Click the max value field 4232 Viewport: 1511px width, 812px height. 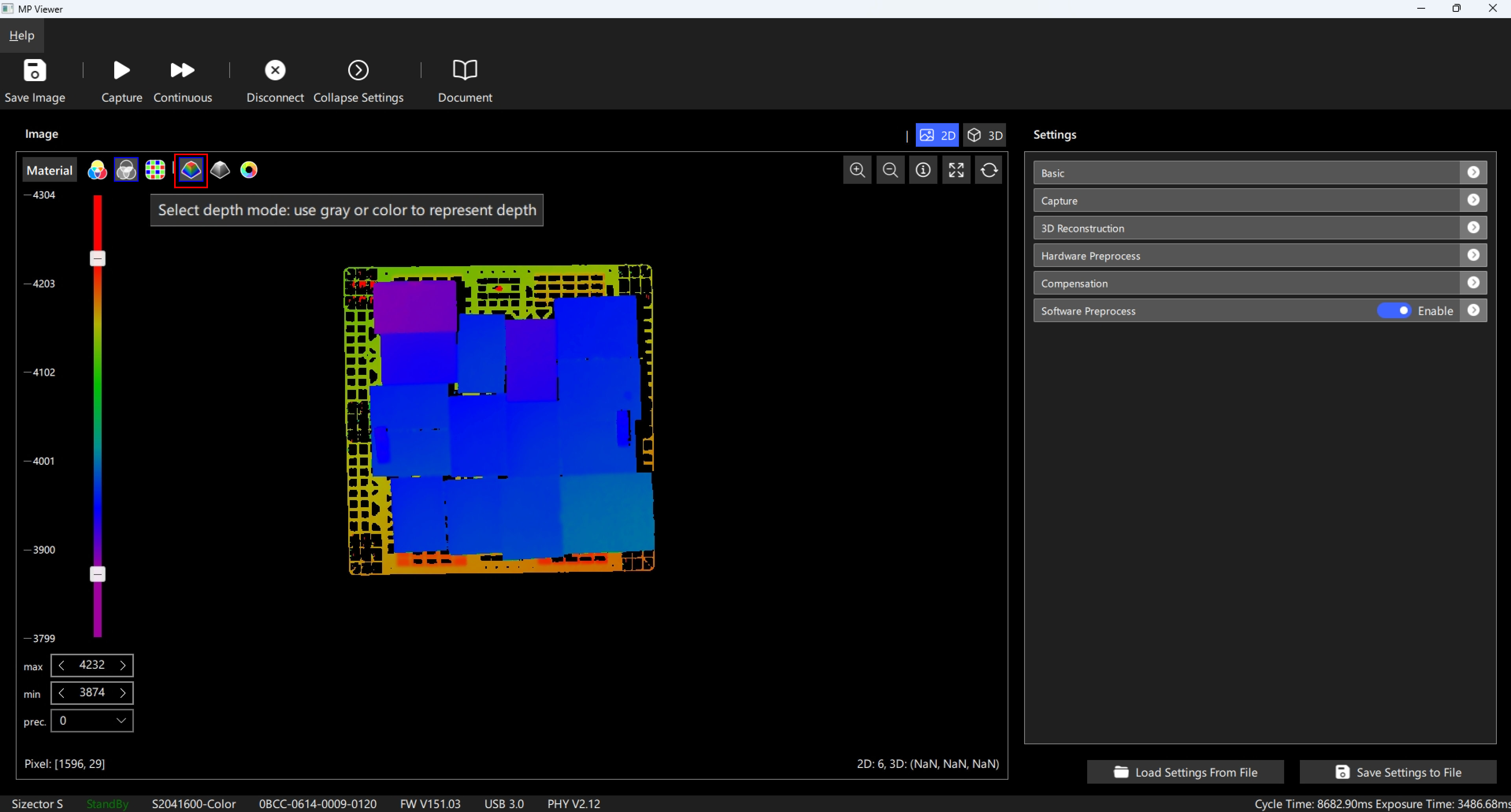[92, 665]
